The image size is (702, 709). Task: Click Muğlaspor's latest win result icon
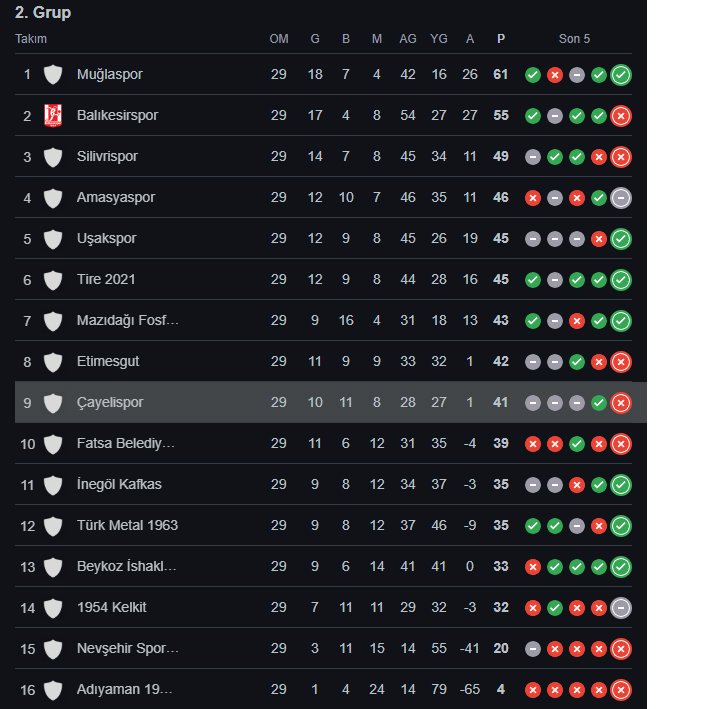(x=621, y=74)
